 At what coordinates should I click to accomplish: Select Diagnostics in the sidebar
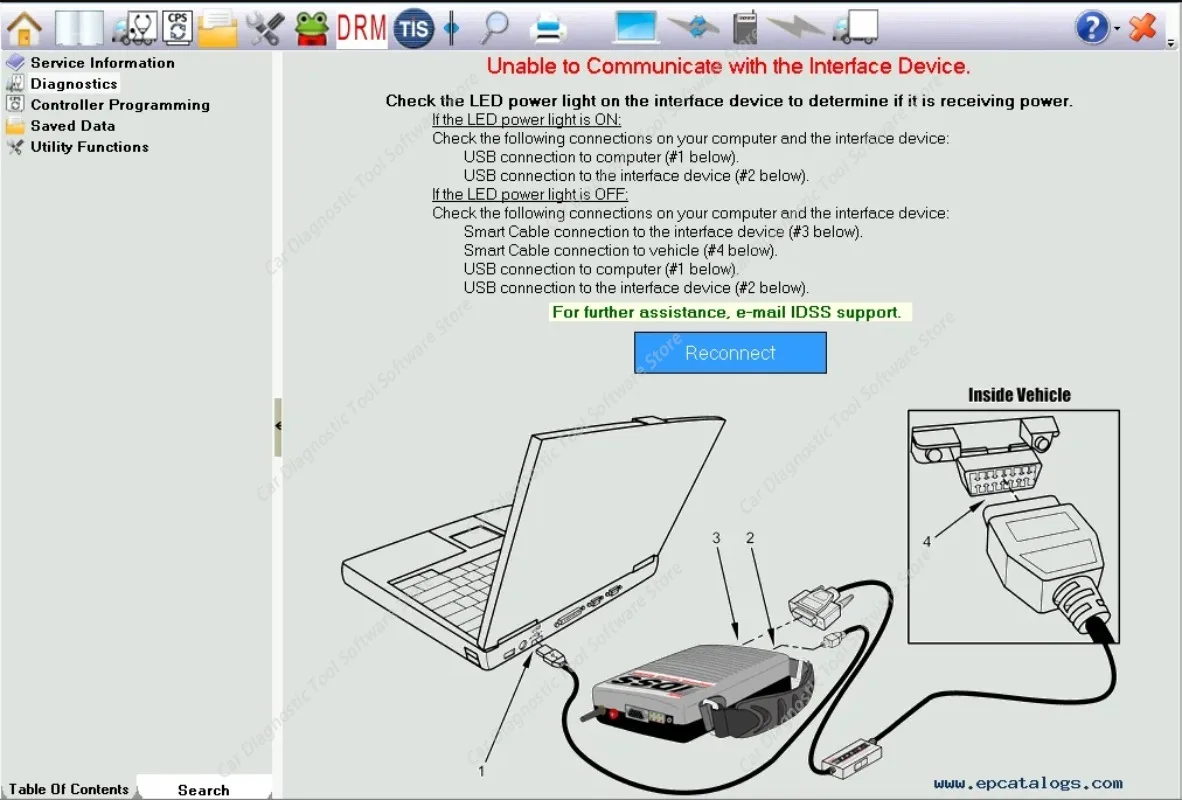click(x=74, y=84)
